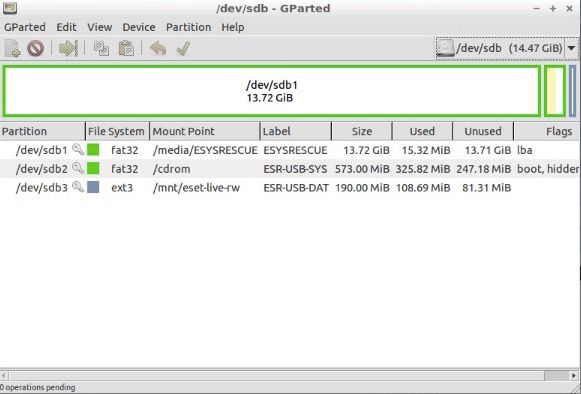Select the small yellow sdb2 graphical block
581x394 pixels.
555,91
